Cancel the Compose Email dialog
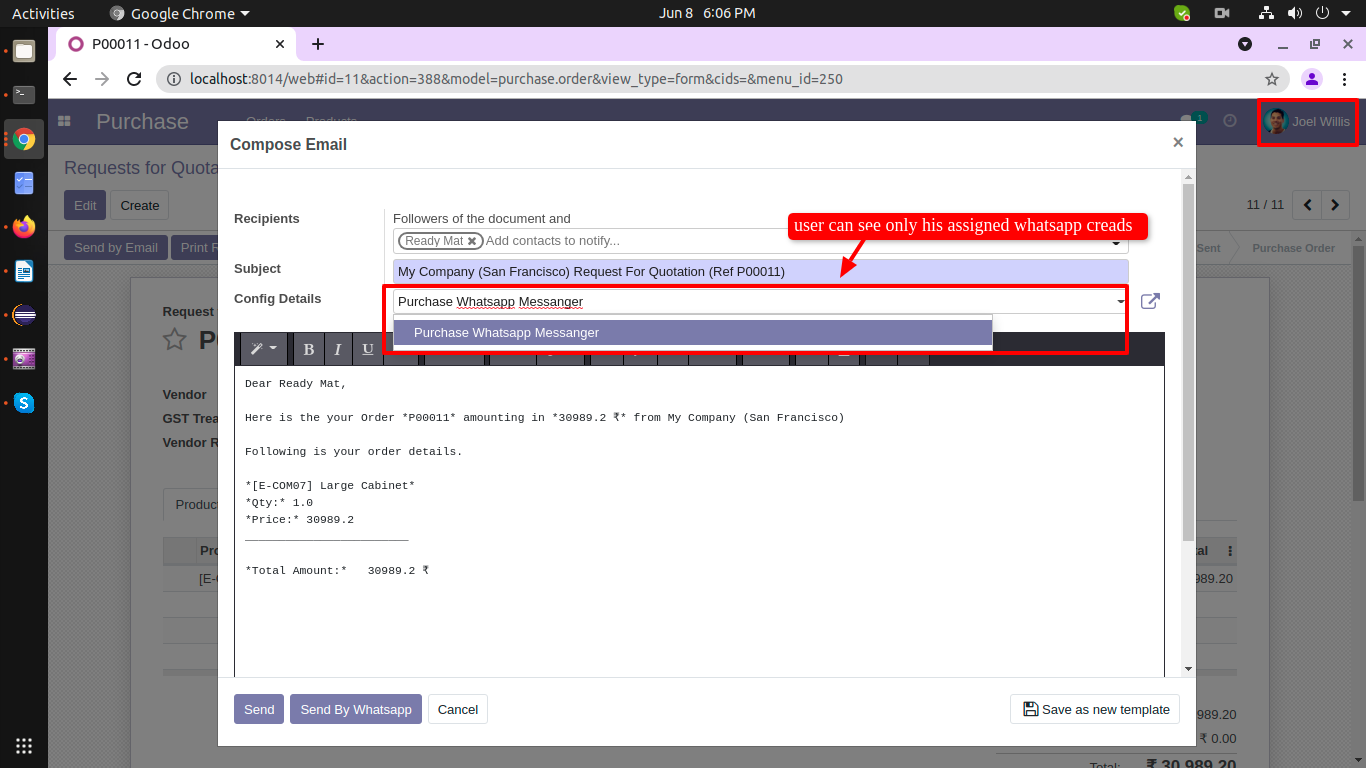Screen dimensions: 1366x768 coord(458,709)
